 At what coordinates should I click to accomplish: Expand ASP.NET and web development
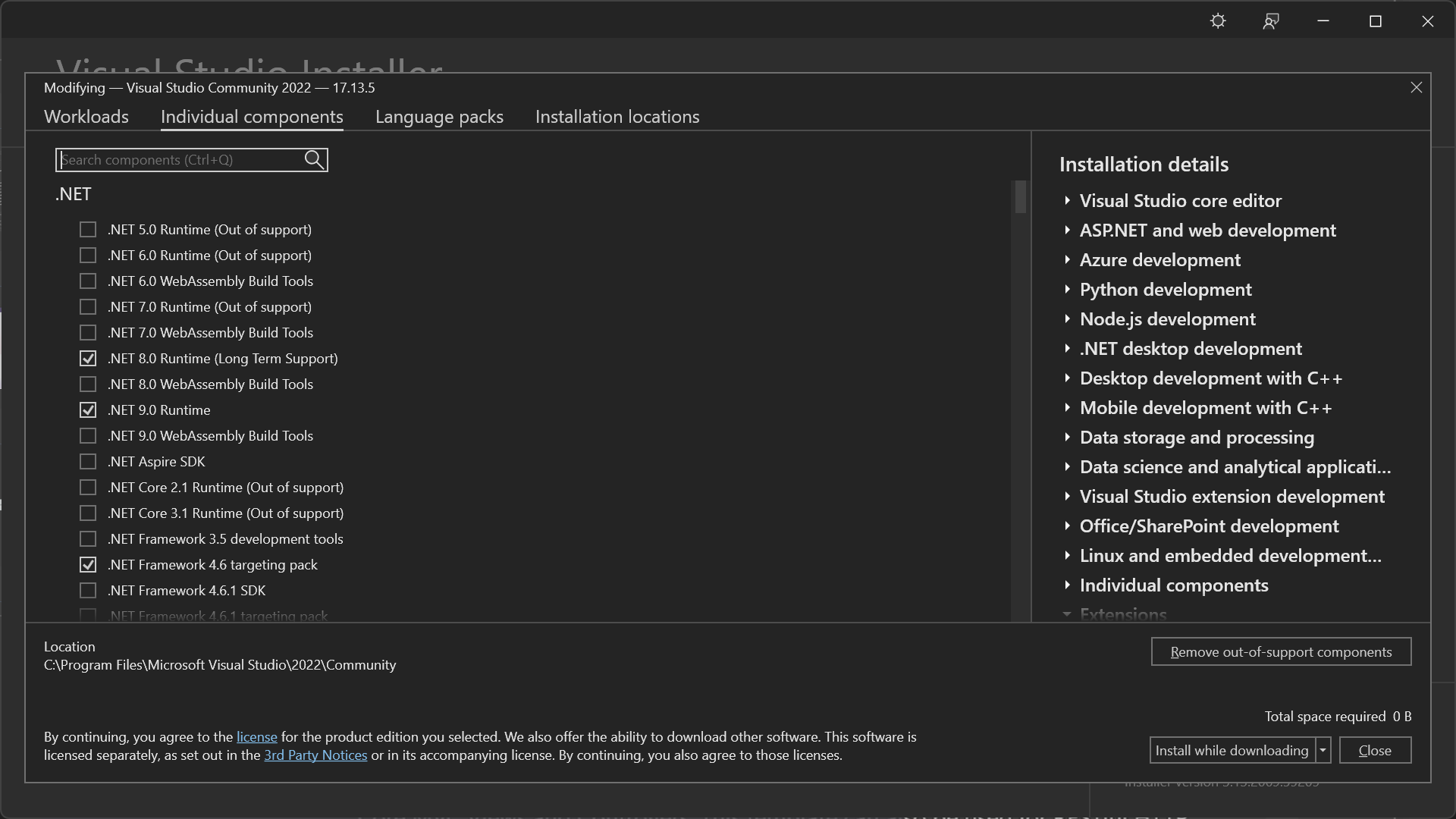coord(1067,230)
